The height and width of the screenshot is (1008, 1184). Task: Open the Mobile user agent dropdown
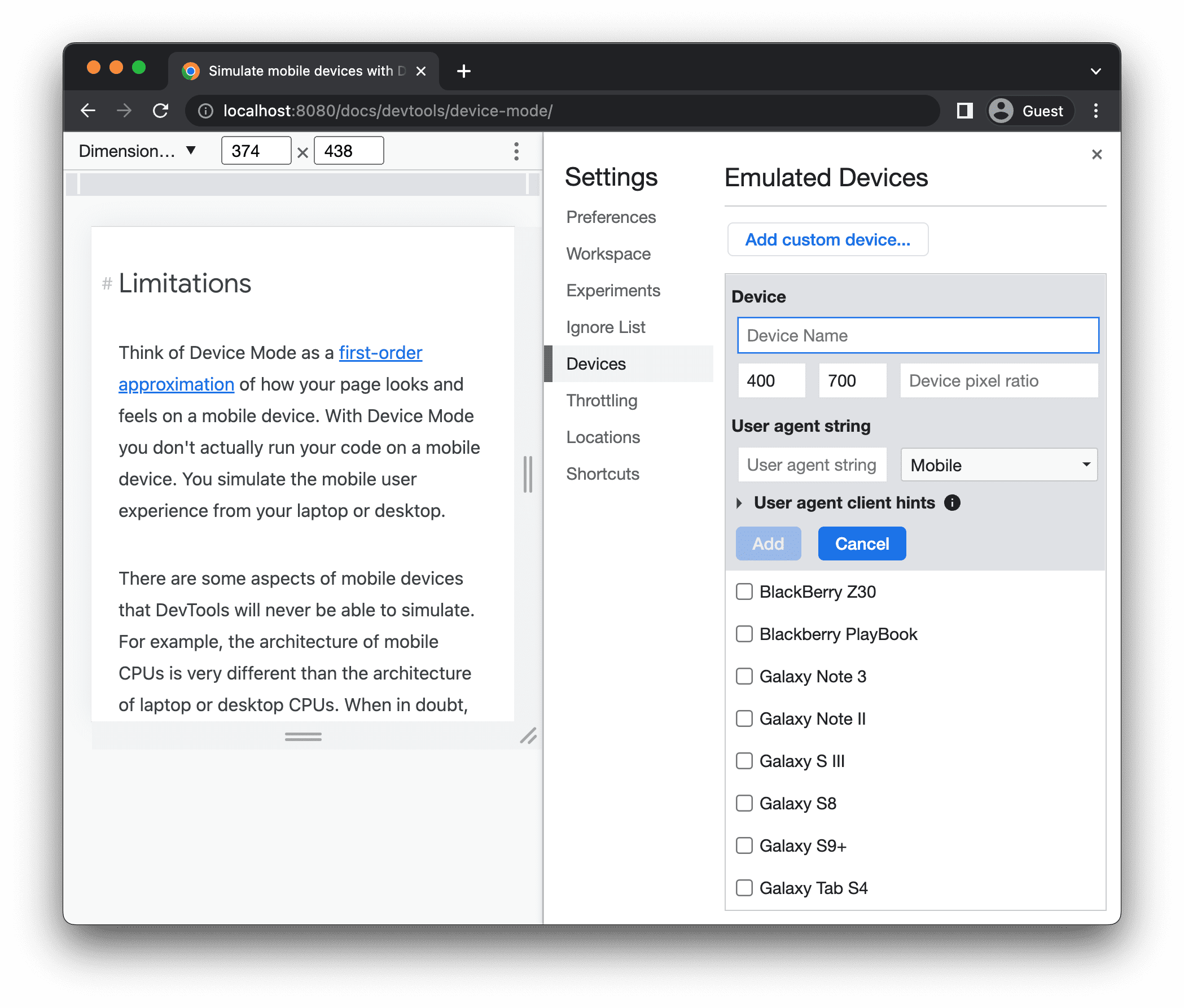[x=998, y=464]
